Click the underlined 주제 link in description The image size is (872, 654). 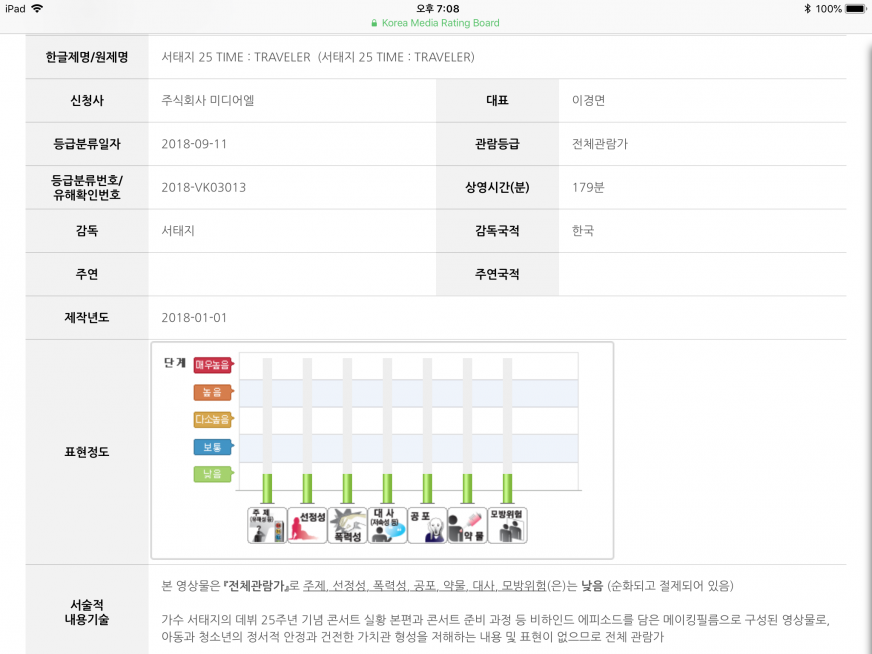(314, 586)
